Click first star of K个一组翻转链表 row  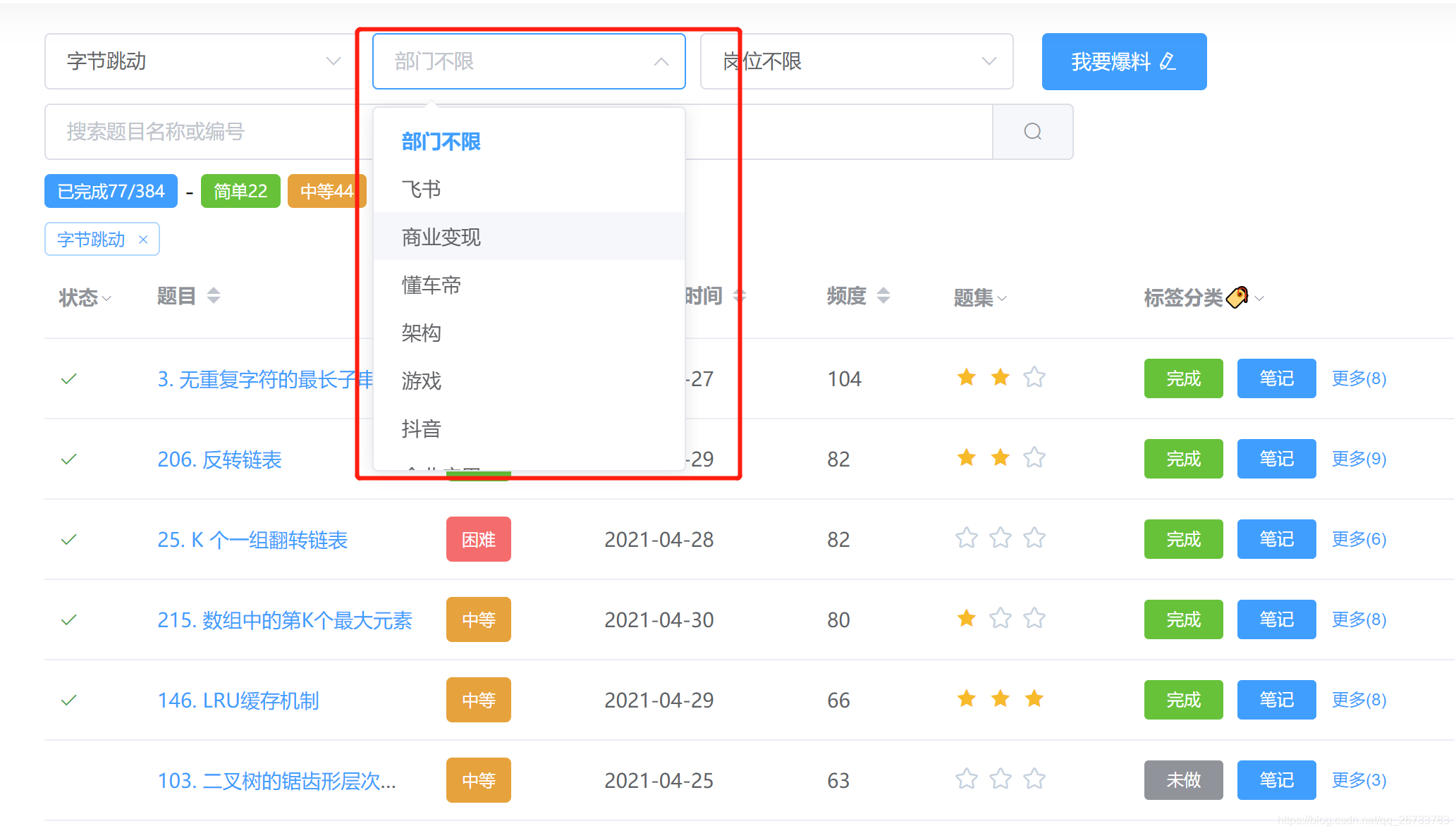tap(966, 538)
